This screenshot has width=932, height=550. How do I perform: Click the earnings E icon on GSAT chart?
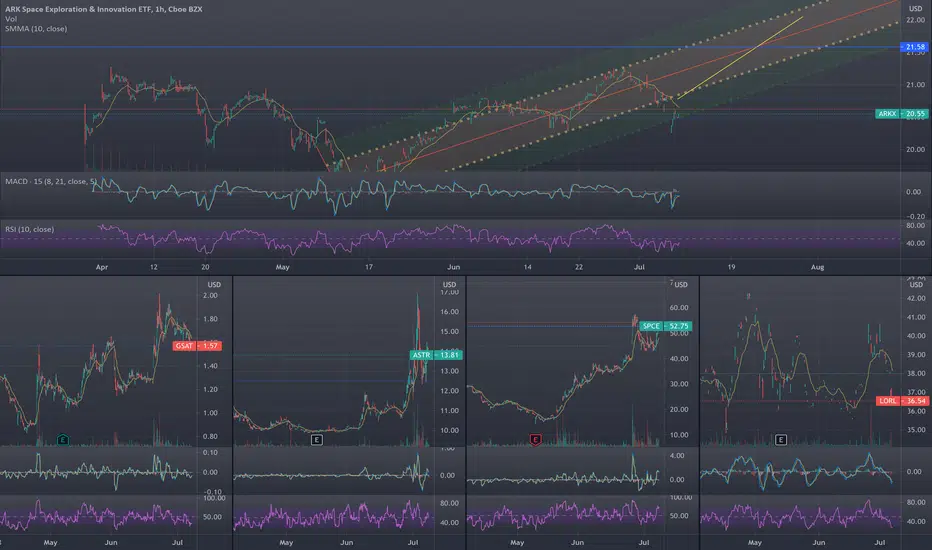point(63,440)
